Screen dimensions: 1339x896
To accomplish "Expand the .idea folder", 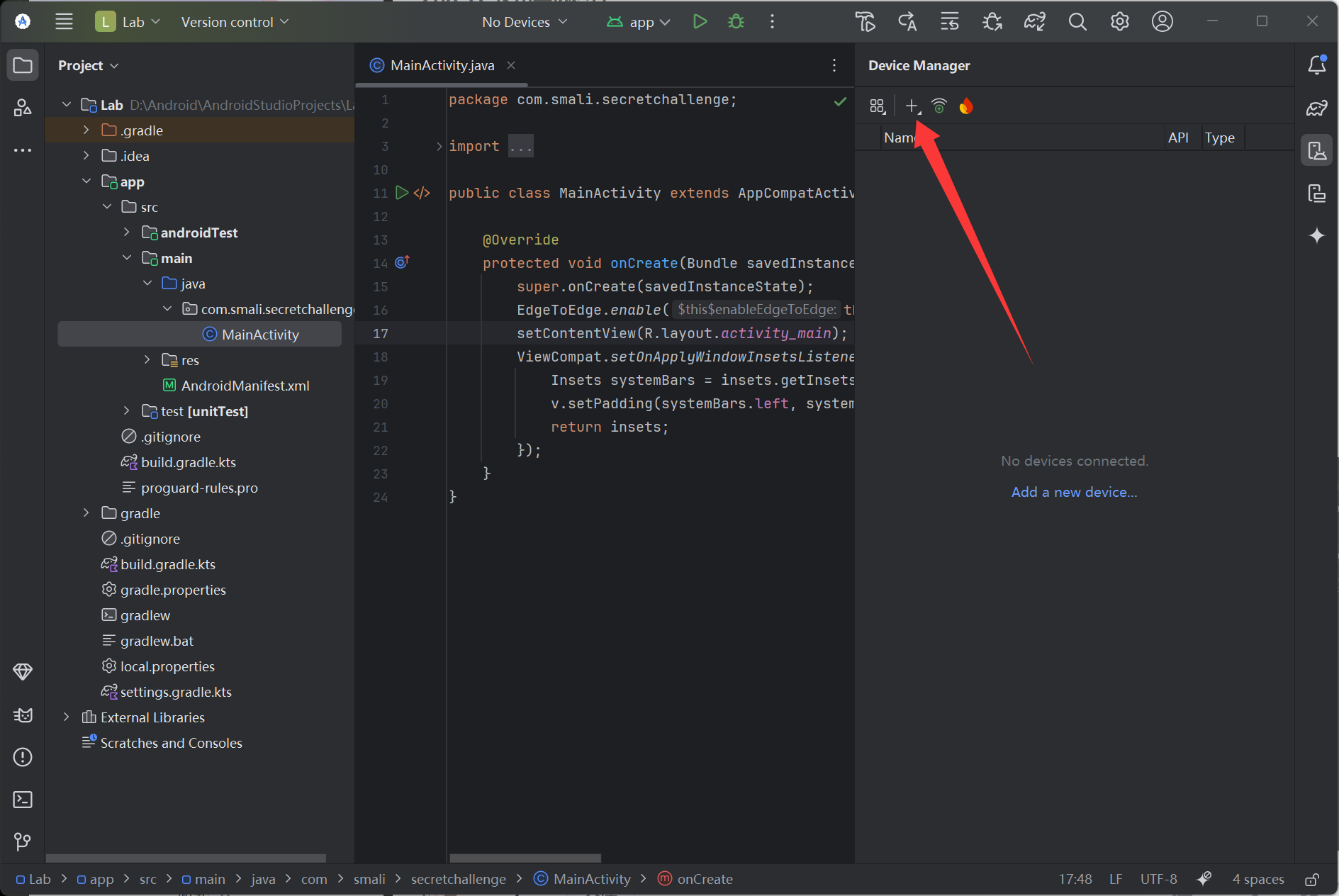I will click(86, 156).
